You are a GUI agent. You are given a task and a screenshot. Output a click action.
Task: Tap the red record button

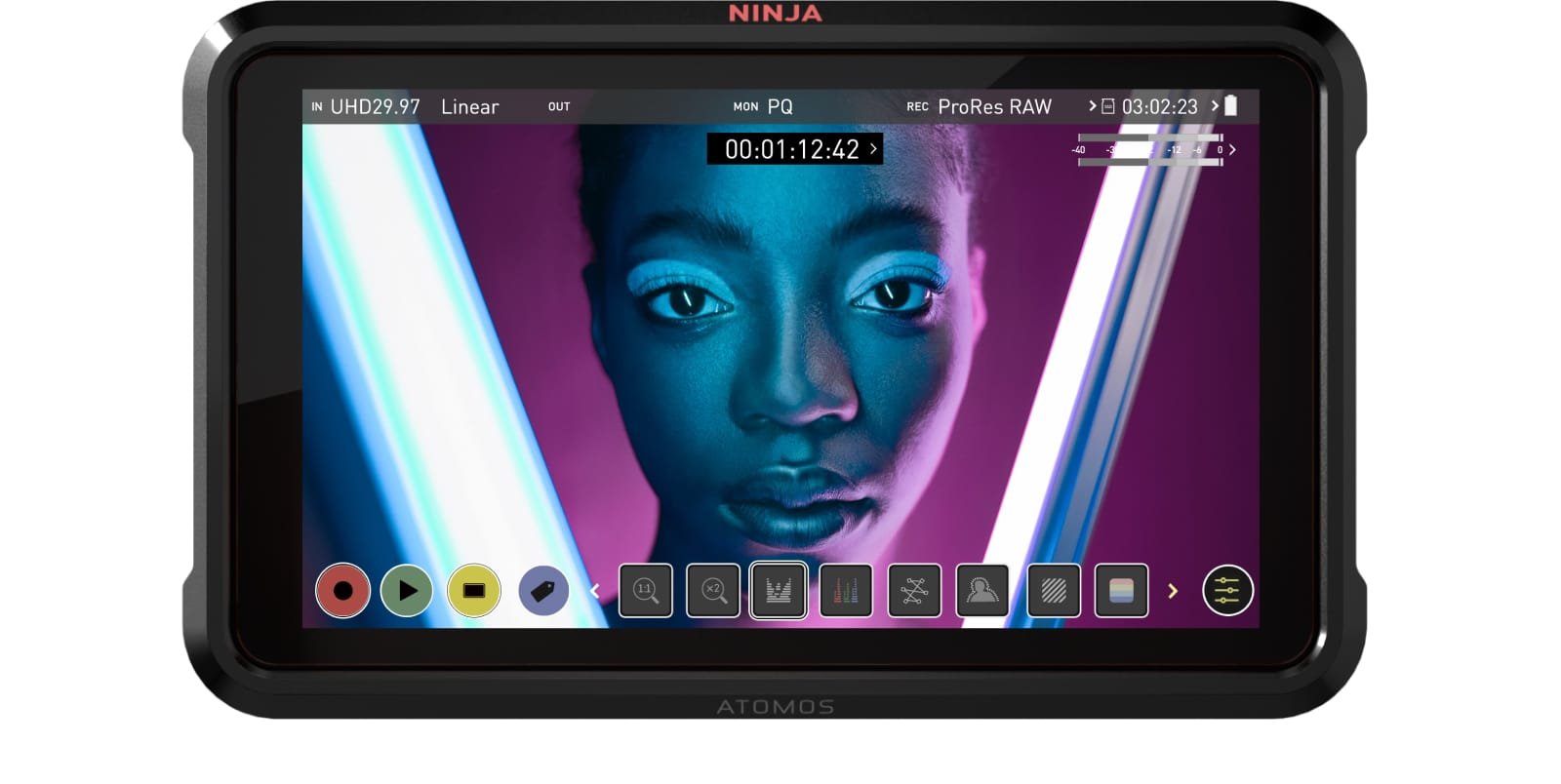click(342, 591)
